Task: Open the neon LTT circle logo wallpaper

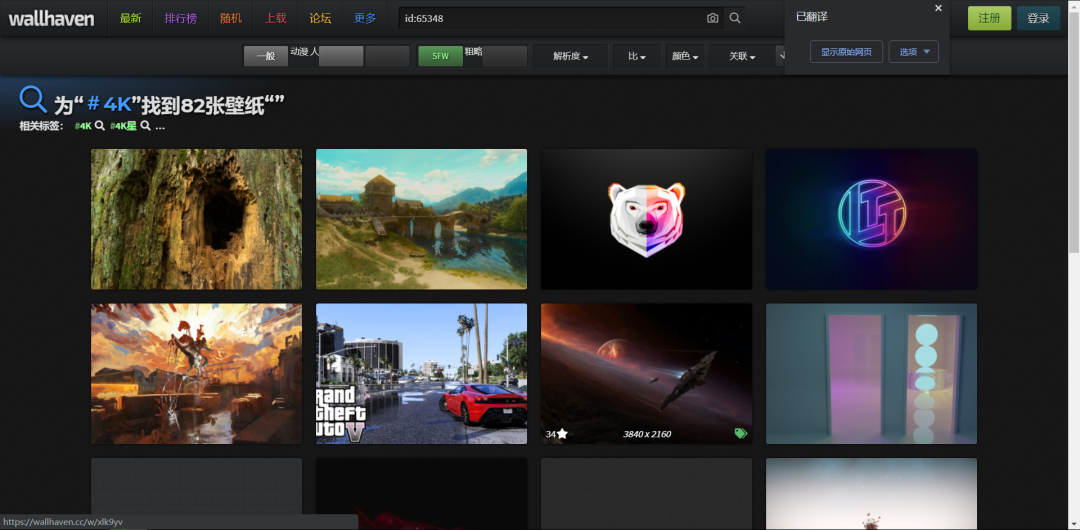Action: (871, 219)
